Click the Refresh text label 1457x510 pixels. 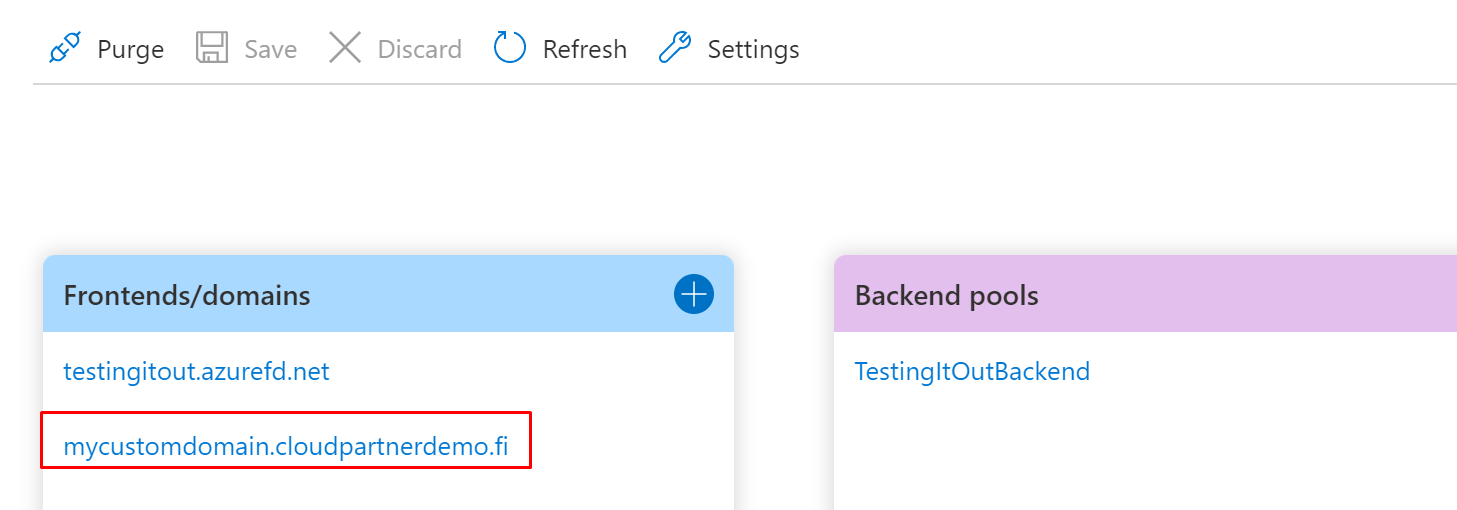(x=584, y=49)
